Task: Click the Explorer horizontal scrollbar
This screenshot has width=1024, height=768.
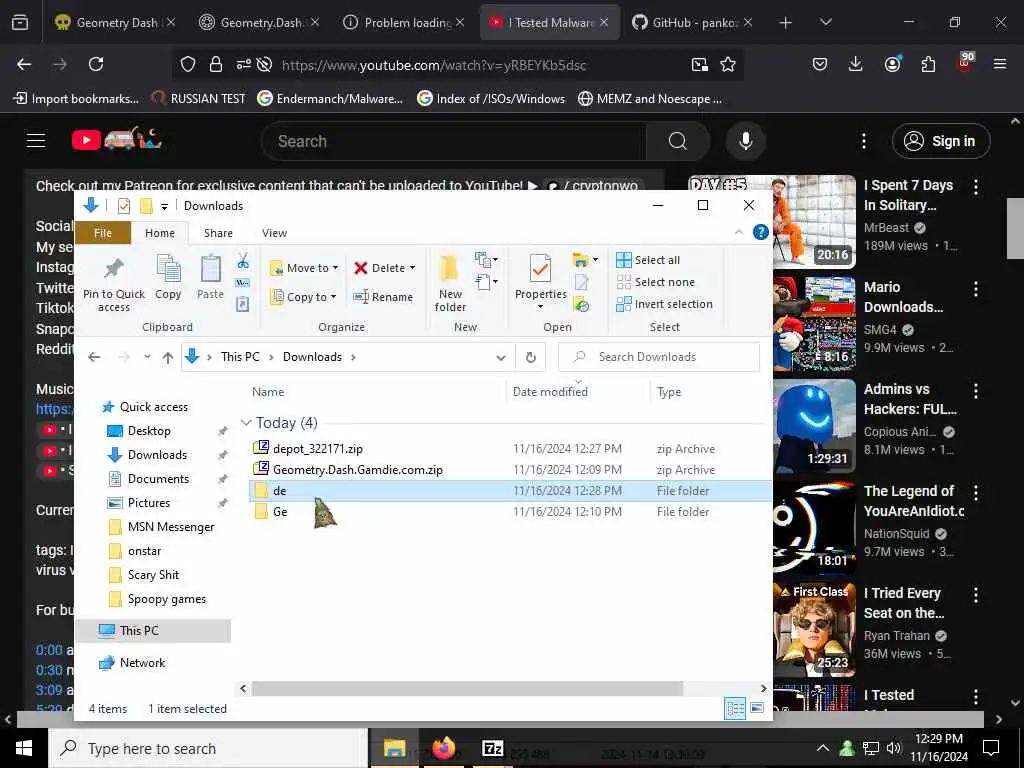Action: coord(467,688)
